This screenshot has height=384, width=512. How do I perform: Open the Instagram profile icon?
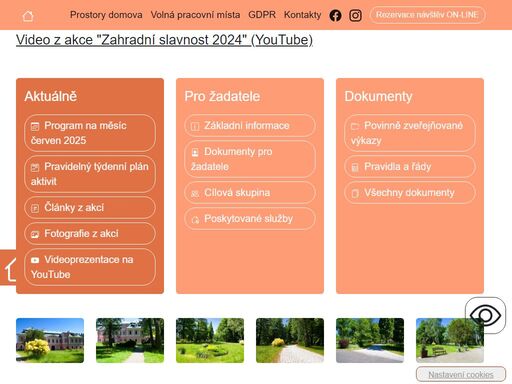point(355,15)
